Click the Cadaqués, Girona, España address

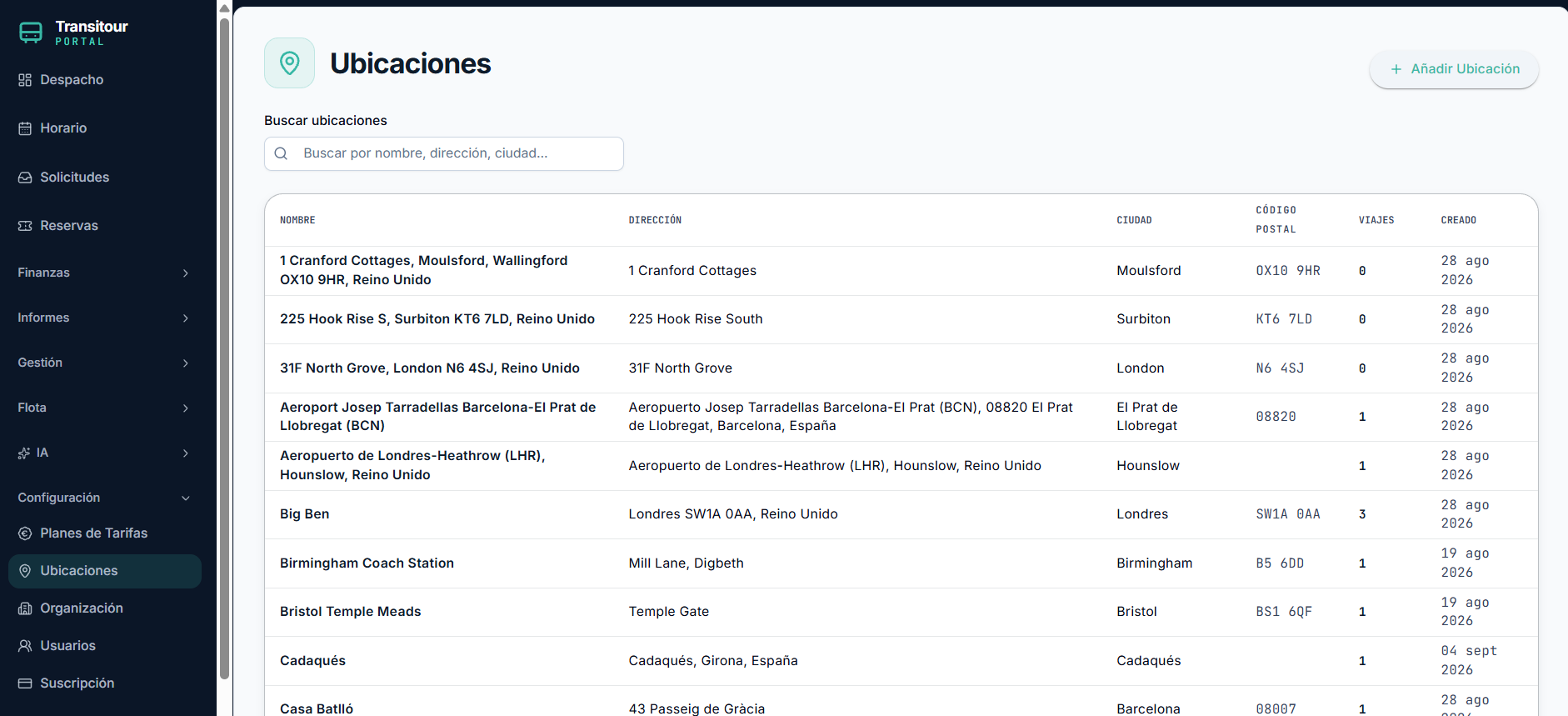pos(713,661)
